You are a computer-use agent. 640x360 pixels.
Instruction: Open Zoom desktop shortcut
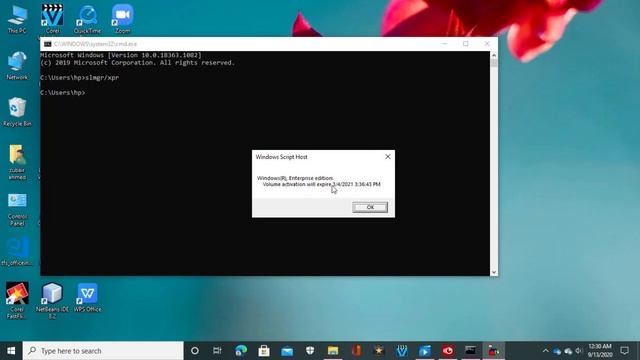[122, 19]
